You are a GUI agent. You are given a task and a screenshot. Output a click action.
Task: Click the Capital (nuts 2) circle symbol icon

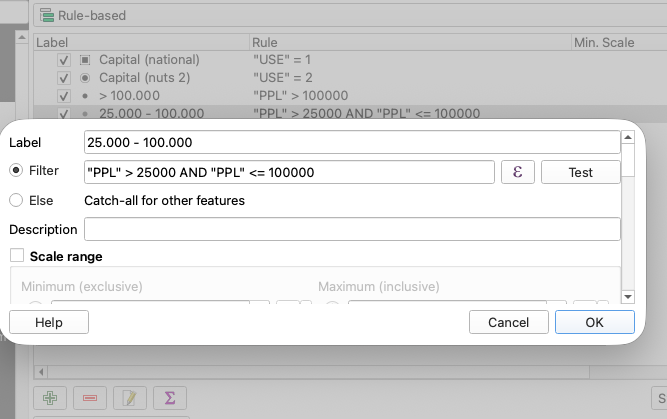click(x=85, y=78)
